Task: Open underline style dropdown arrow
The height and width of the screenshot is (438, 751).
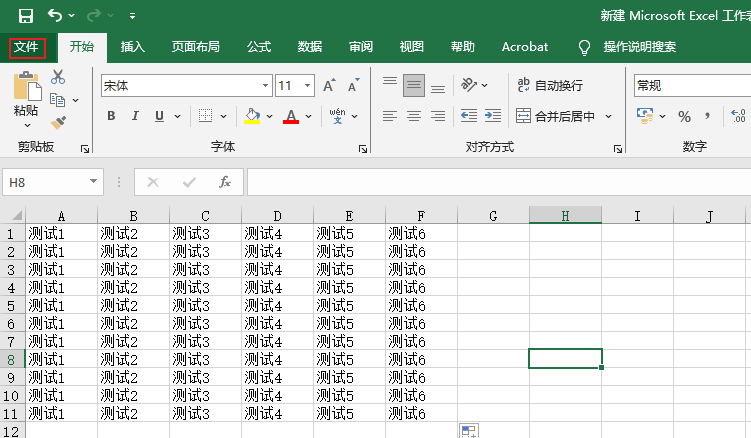Action: (177, 116)
